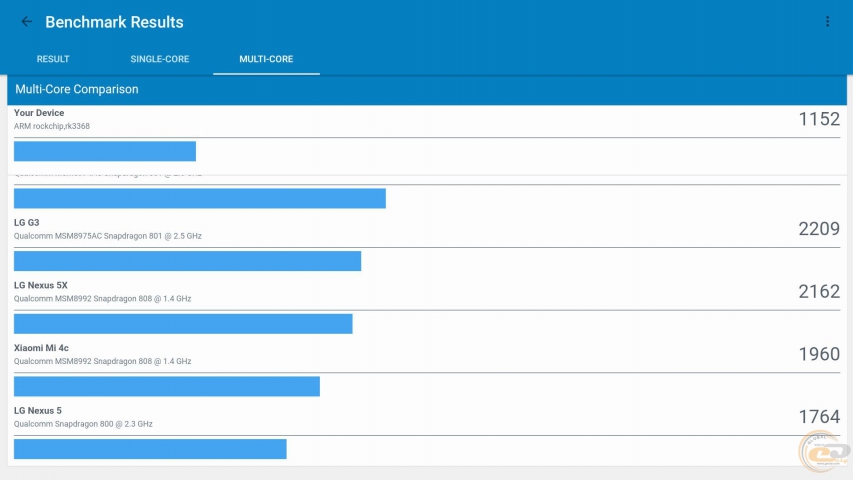The image size is (853, 480).
Task: Click the LG G3 score 2209
Action: pos(818,230)
